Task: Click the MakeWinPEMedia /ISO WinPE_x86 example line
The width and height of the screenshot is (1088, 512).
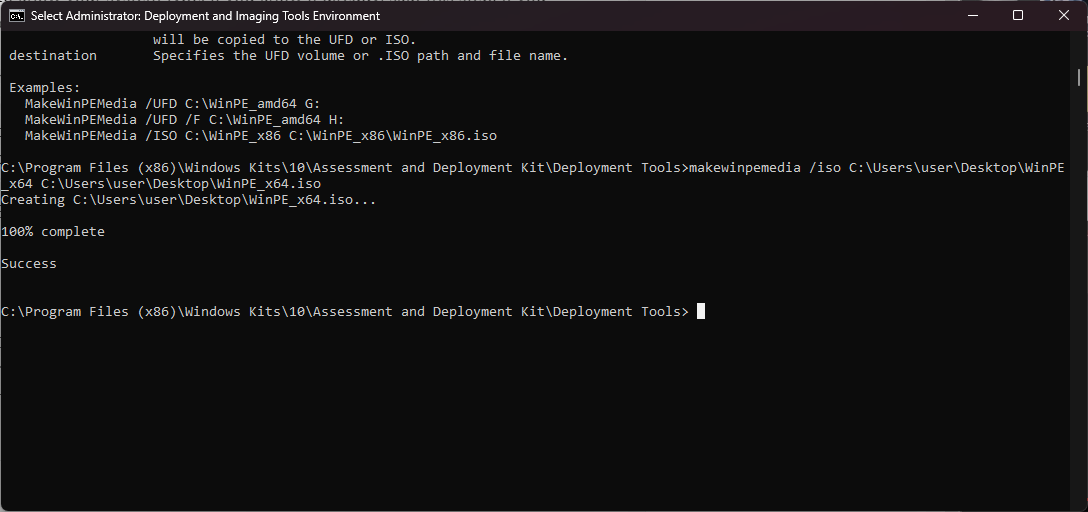Action: [261, 136]
